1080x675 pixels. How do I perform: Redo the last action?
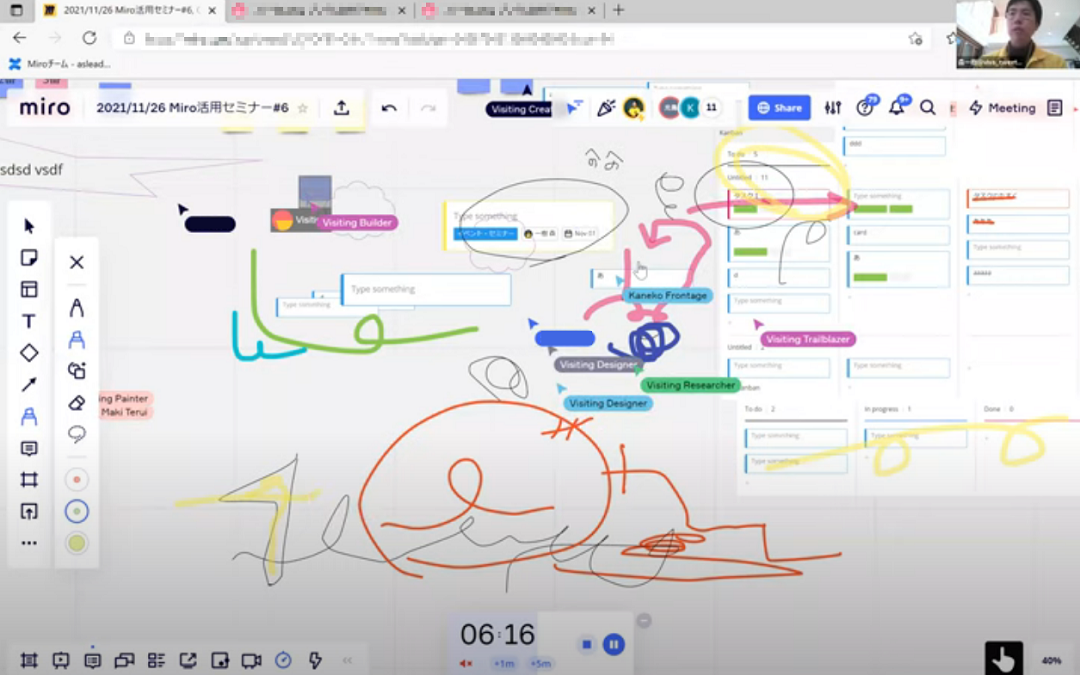coord(428,108)
